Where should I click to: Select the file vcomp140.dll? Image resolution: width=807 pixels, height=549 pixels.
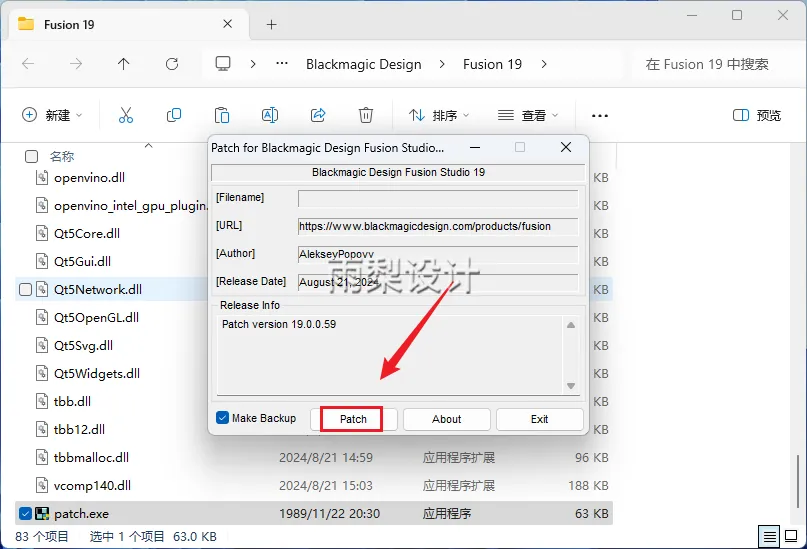[92, 486]
